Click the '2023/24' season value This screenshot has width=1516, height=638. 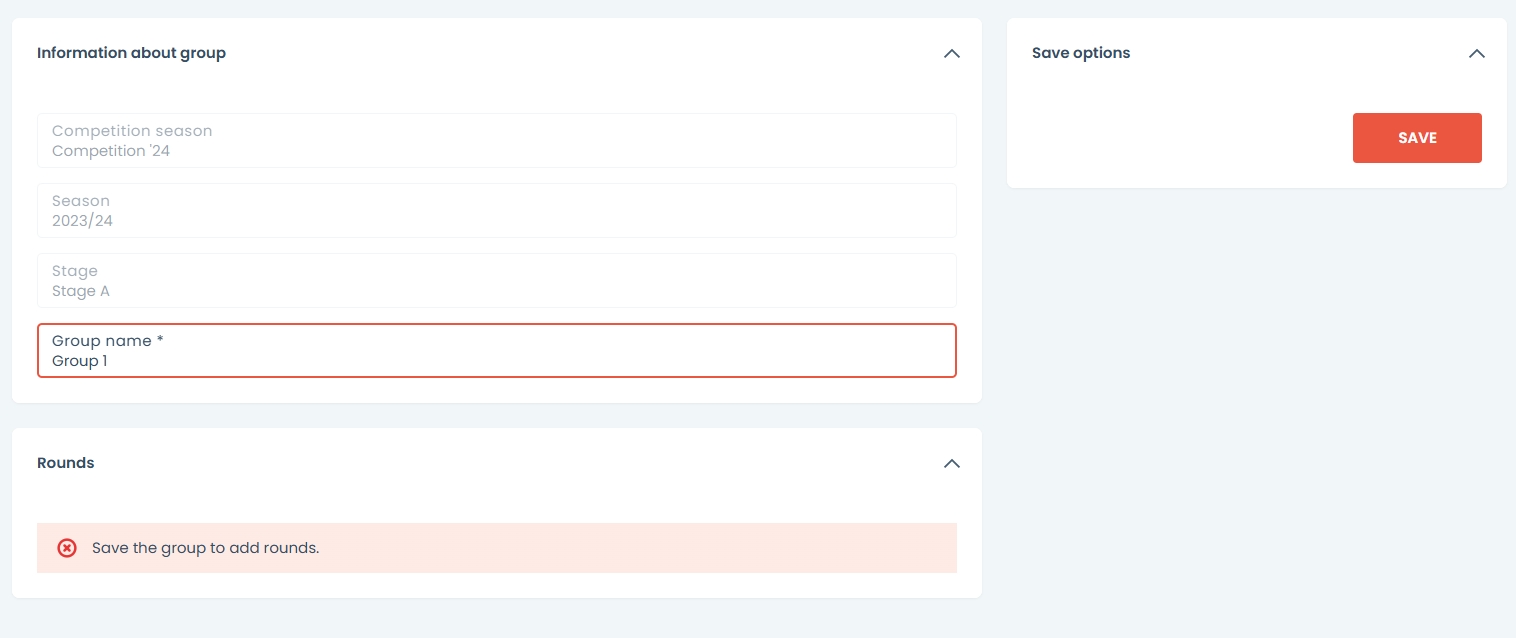click(82, 221)
